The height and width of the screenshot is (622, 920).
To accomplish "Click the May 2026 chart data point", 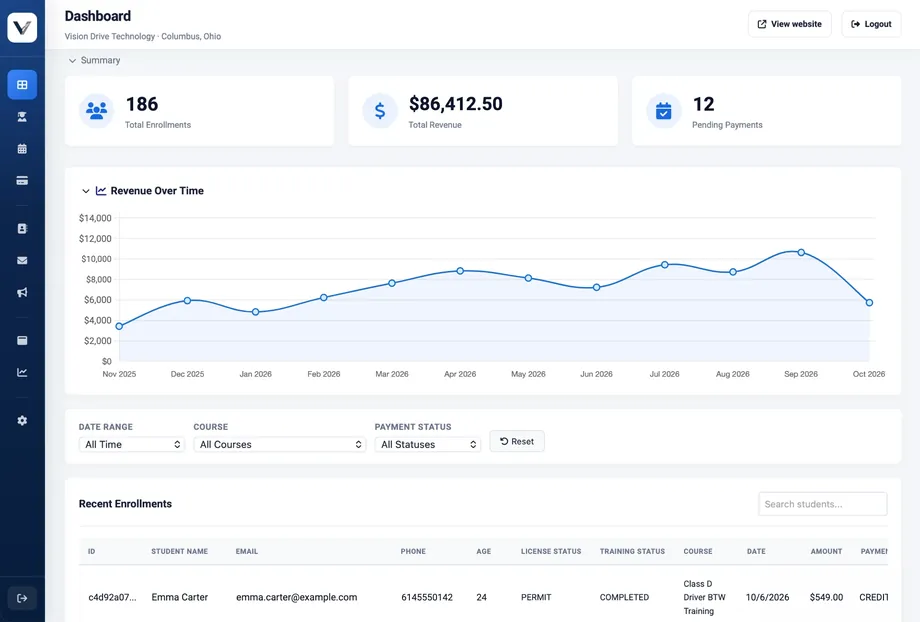I will 528,278.
